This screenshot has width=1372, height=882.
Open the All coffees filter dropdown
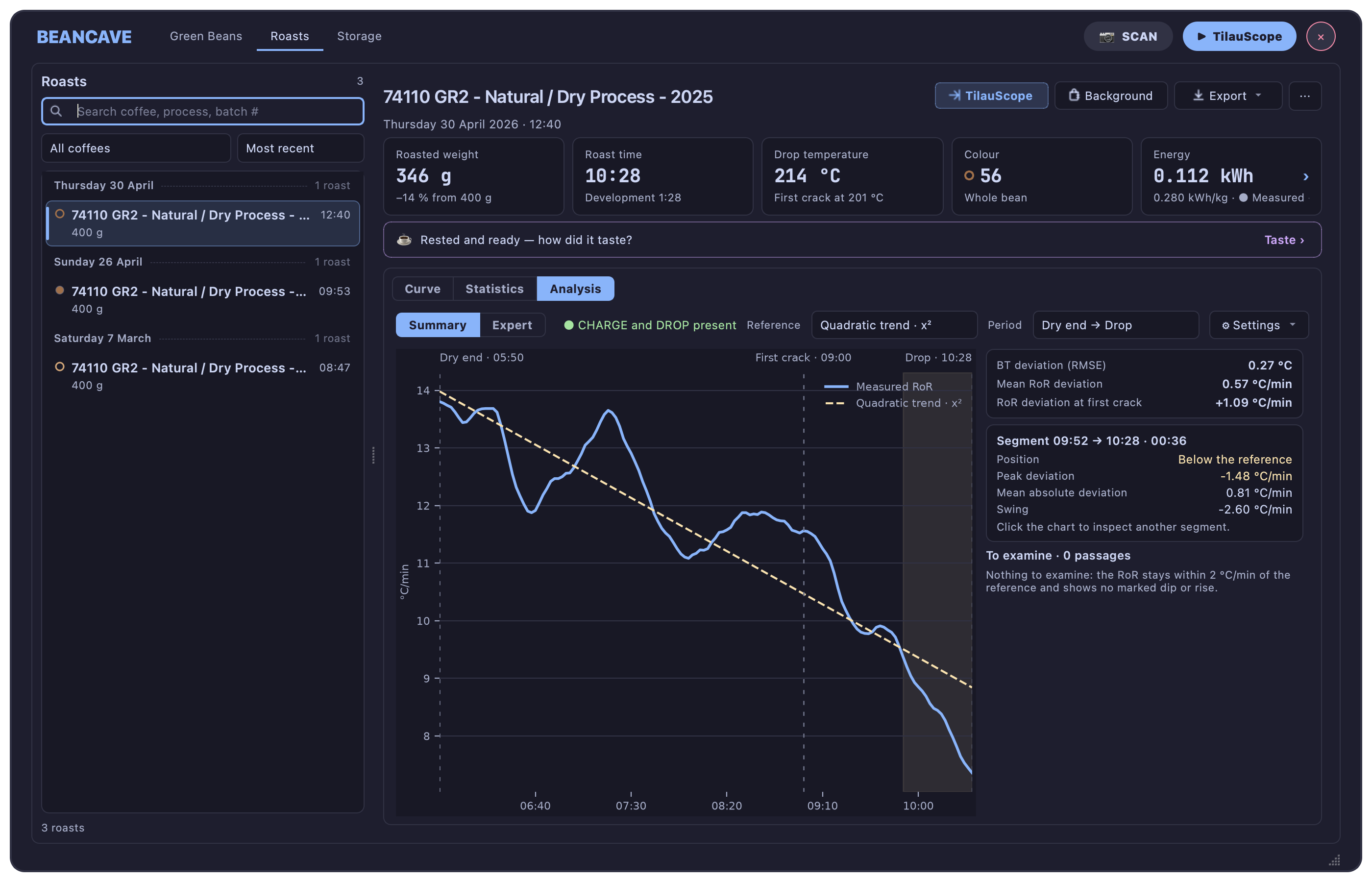[x=136, y=148]
